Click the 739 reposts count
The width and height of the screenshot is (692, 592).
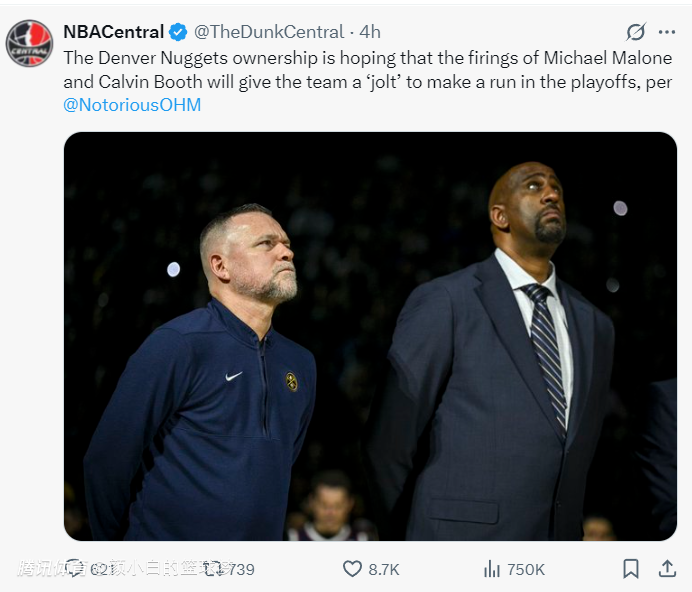click(x=241, y=569)
